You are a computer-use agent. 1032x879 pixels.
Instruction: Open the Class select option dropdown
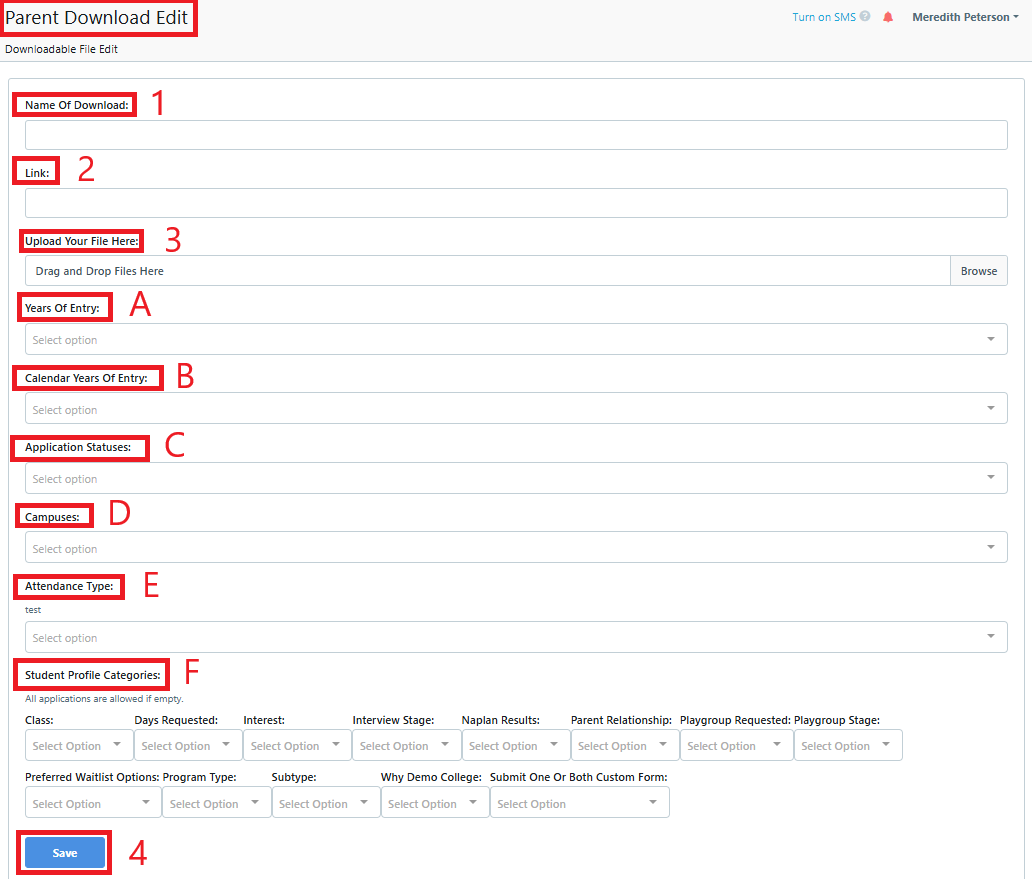coord(78,745)
